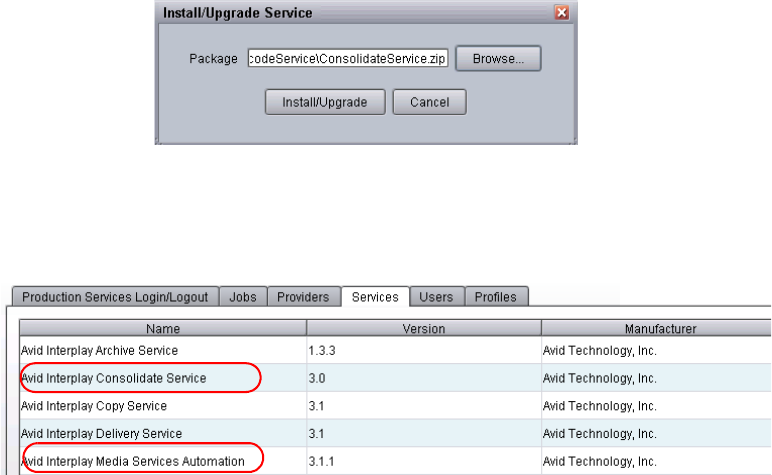Click version 3.0 of Consolidate Service

[317, 378]
